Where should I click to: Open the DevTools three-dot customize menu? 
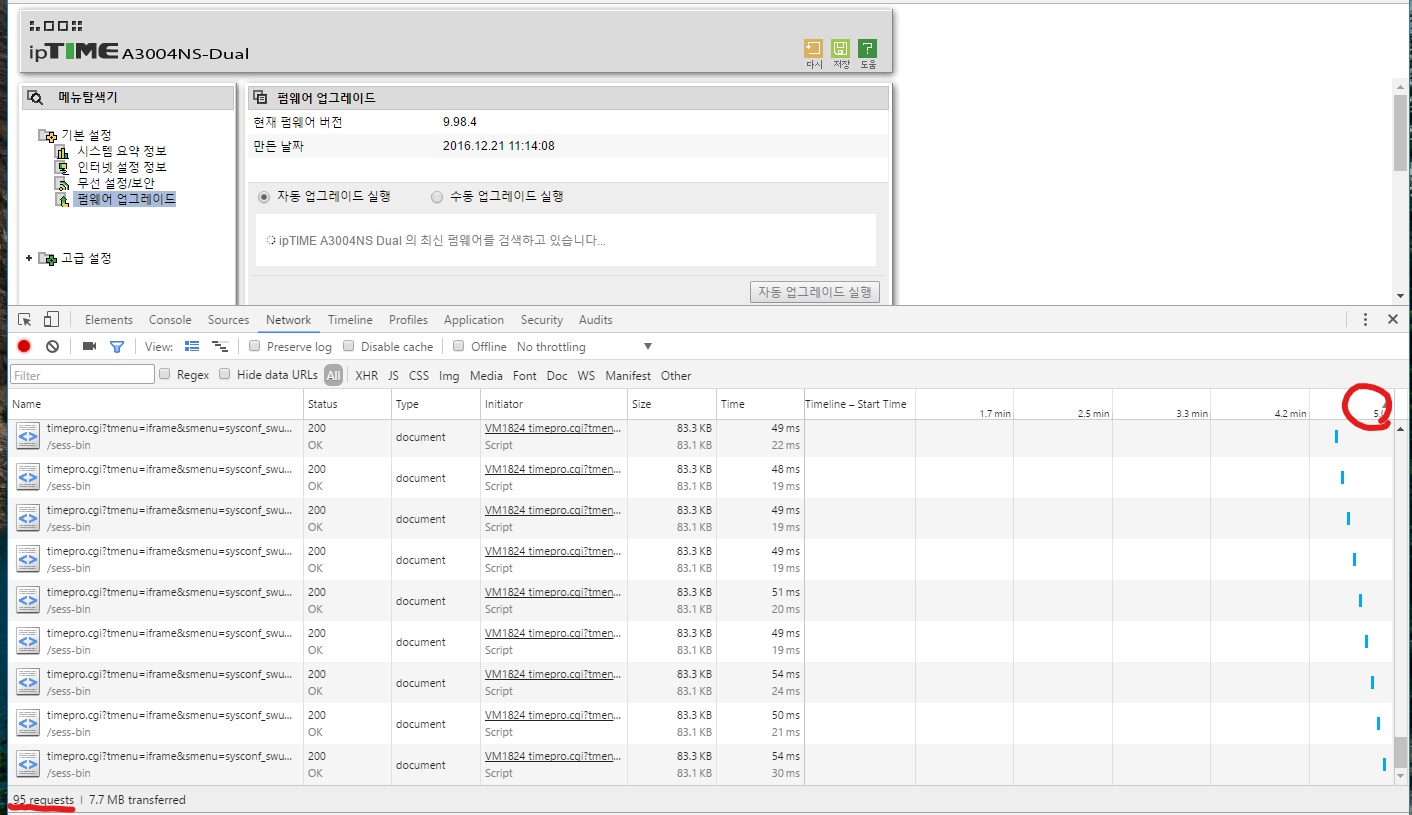[x=1365, y=320]
